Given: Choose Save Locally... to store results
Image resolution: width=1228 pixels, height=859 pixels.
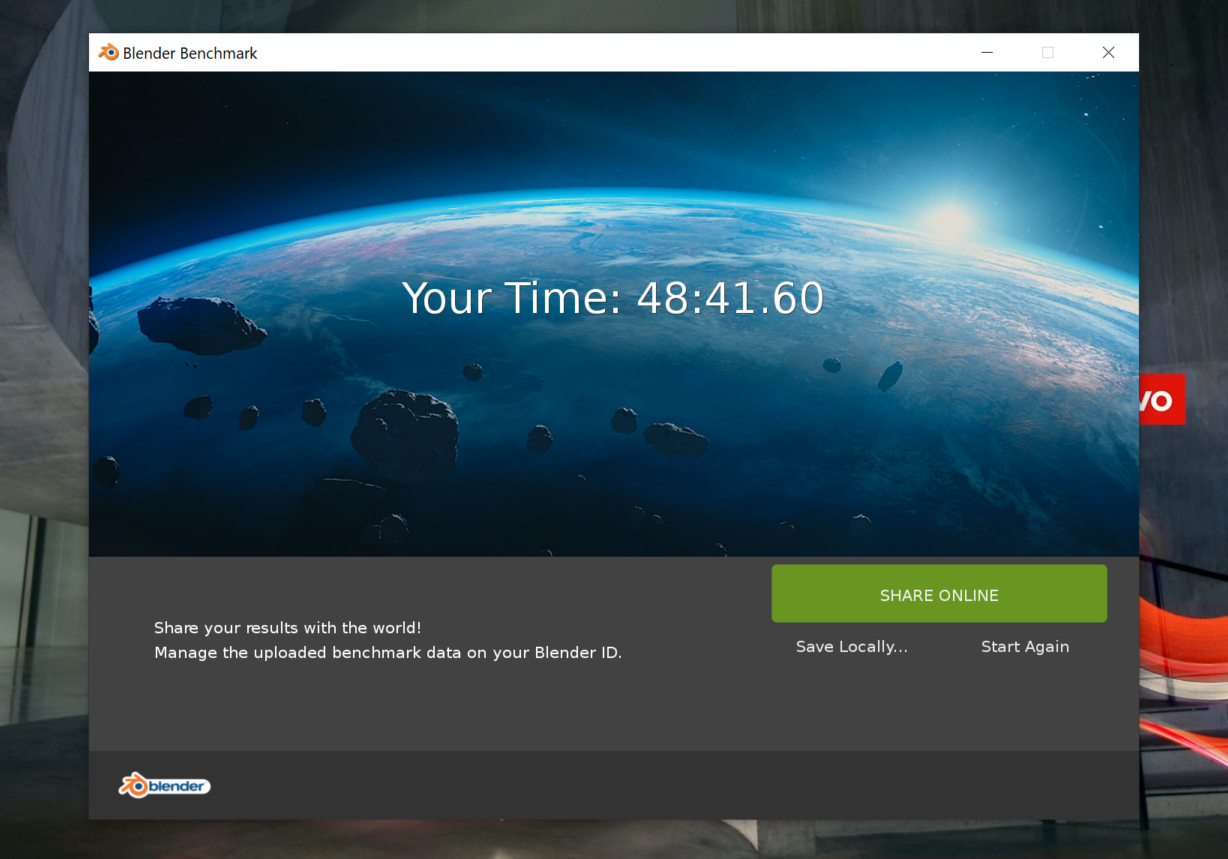Looking at the screenshot, I should click(851, 647).
